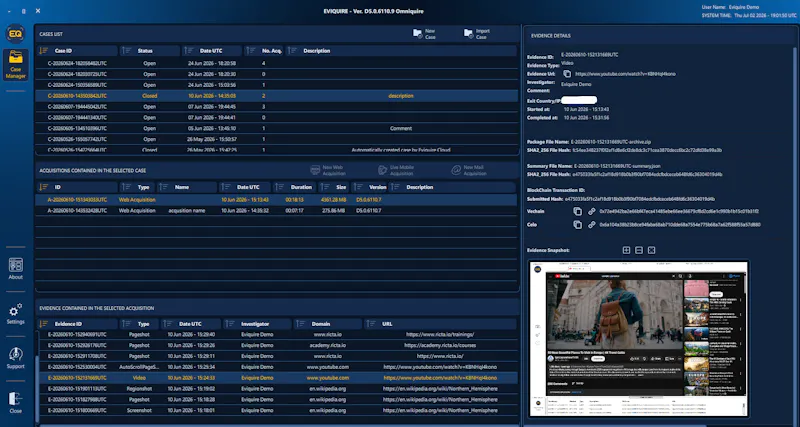This screenshot has height=427, width=800.
Task: Select Regionshot evidence E-20260610-151901113UTC
Action: click(x=278, y=389)
